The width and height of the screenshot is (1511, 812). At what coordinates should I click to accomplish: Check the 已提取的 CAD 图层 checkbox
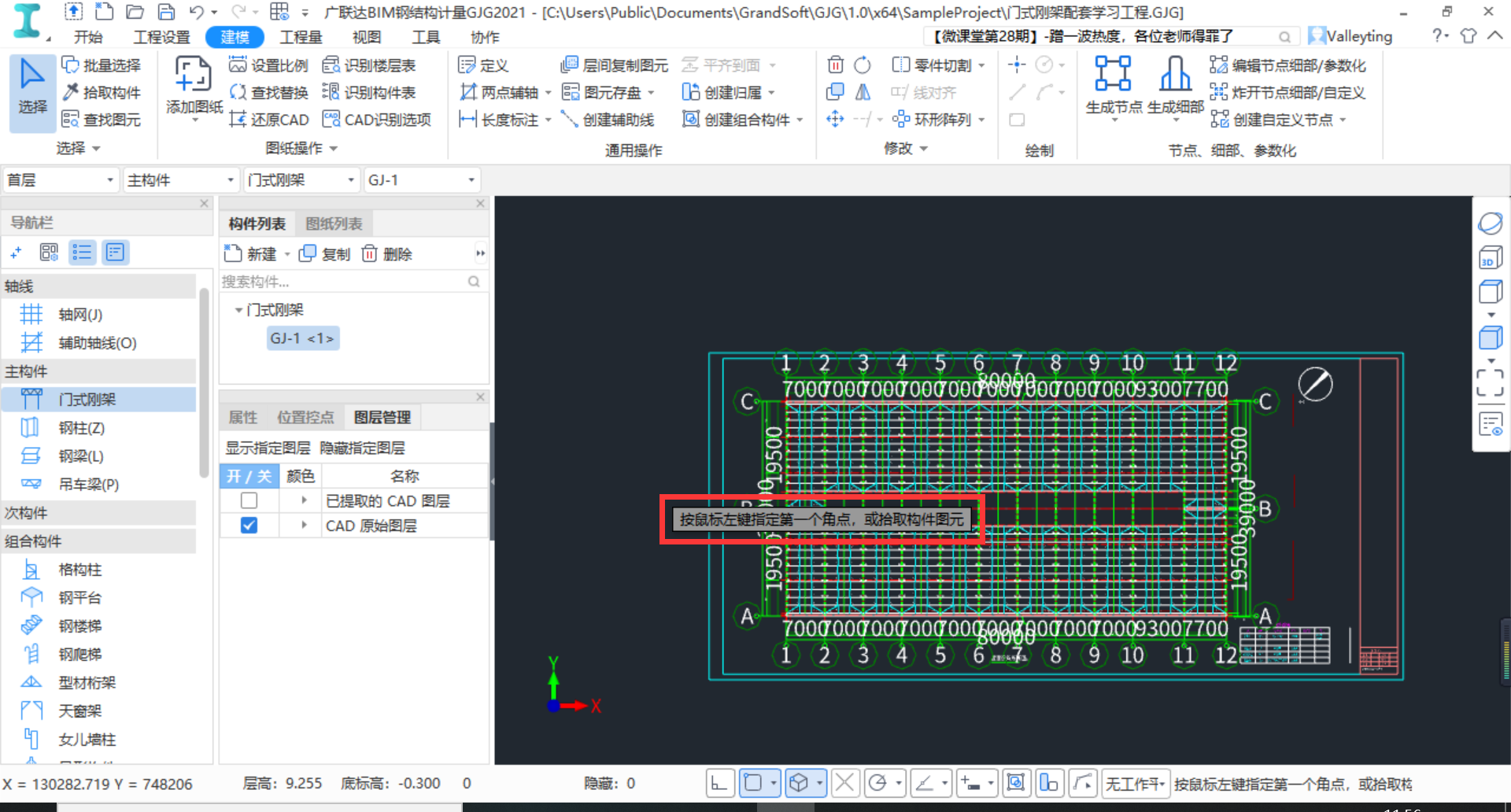[249, 500]
